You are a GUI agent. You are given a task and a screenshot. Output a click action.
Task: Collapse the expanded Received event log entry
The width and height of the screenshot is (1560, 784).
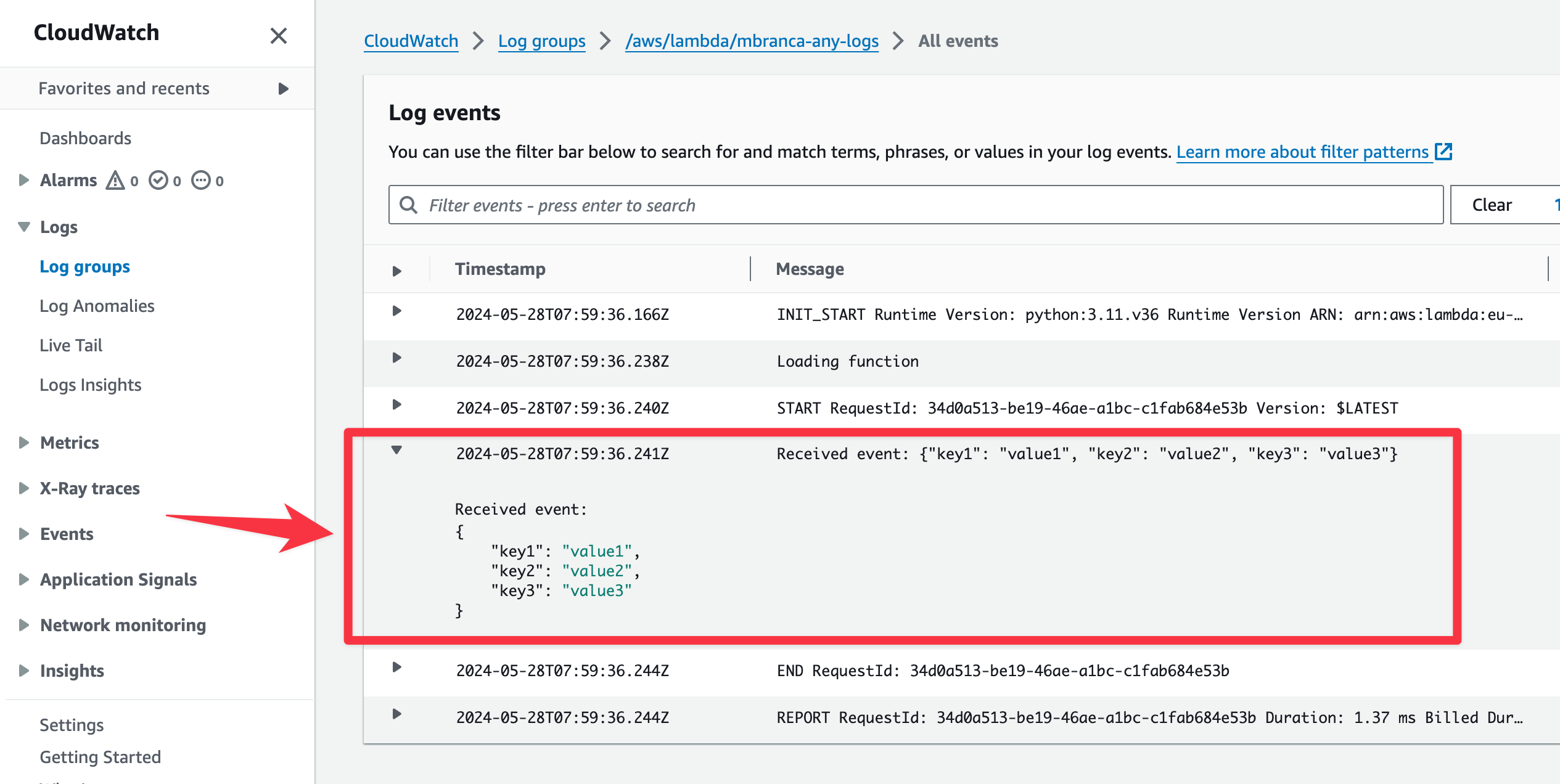tap(397, 451)
